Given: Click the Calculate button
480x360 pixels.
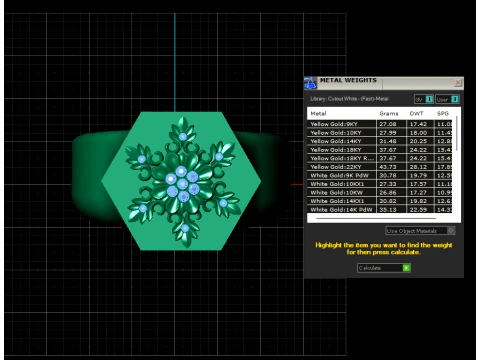Looking at the screenshot, I should pos(384,268).
